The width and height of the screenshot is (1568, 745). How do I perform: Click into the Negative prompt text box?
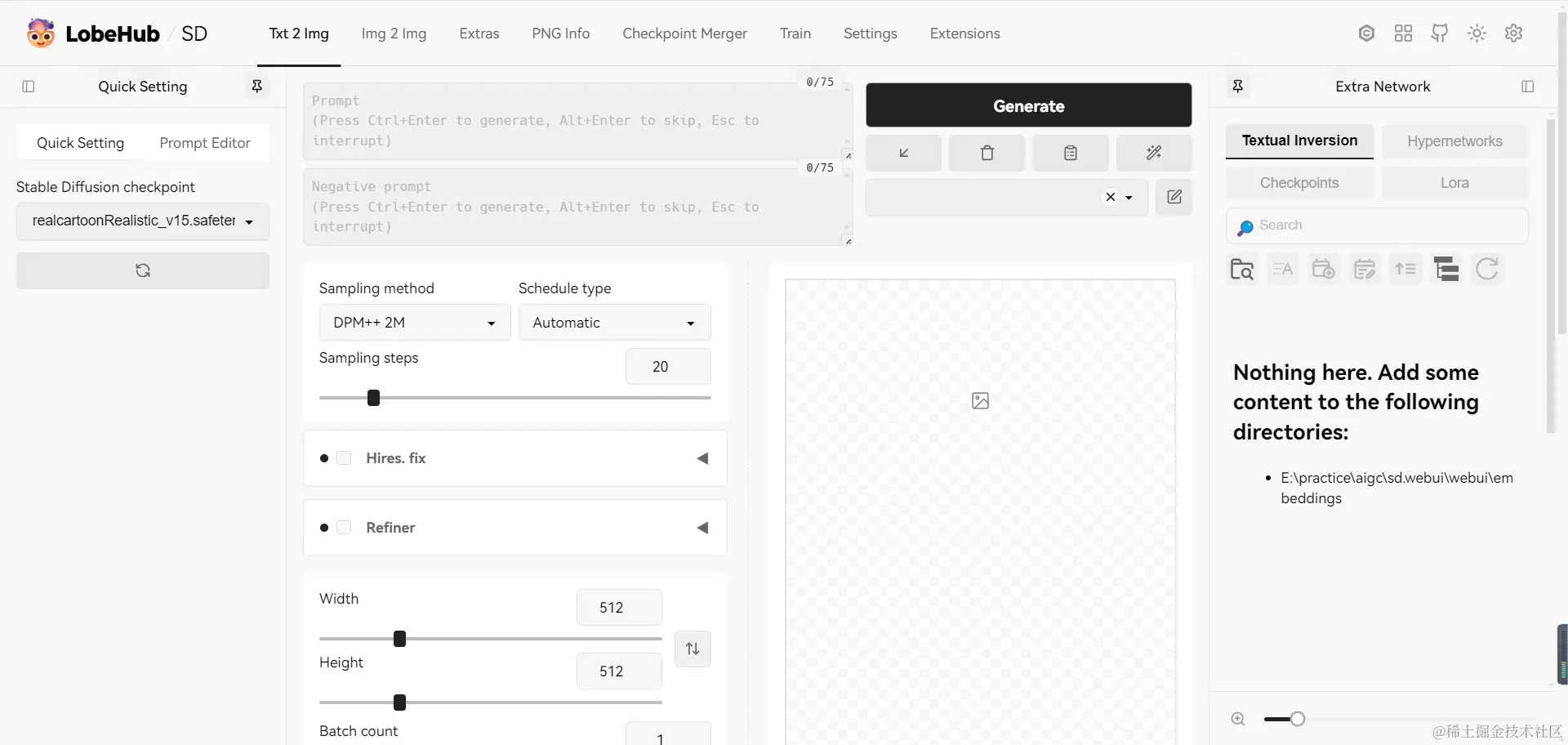(x=577, y=207)
